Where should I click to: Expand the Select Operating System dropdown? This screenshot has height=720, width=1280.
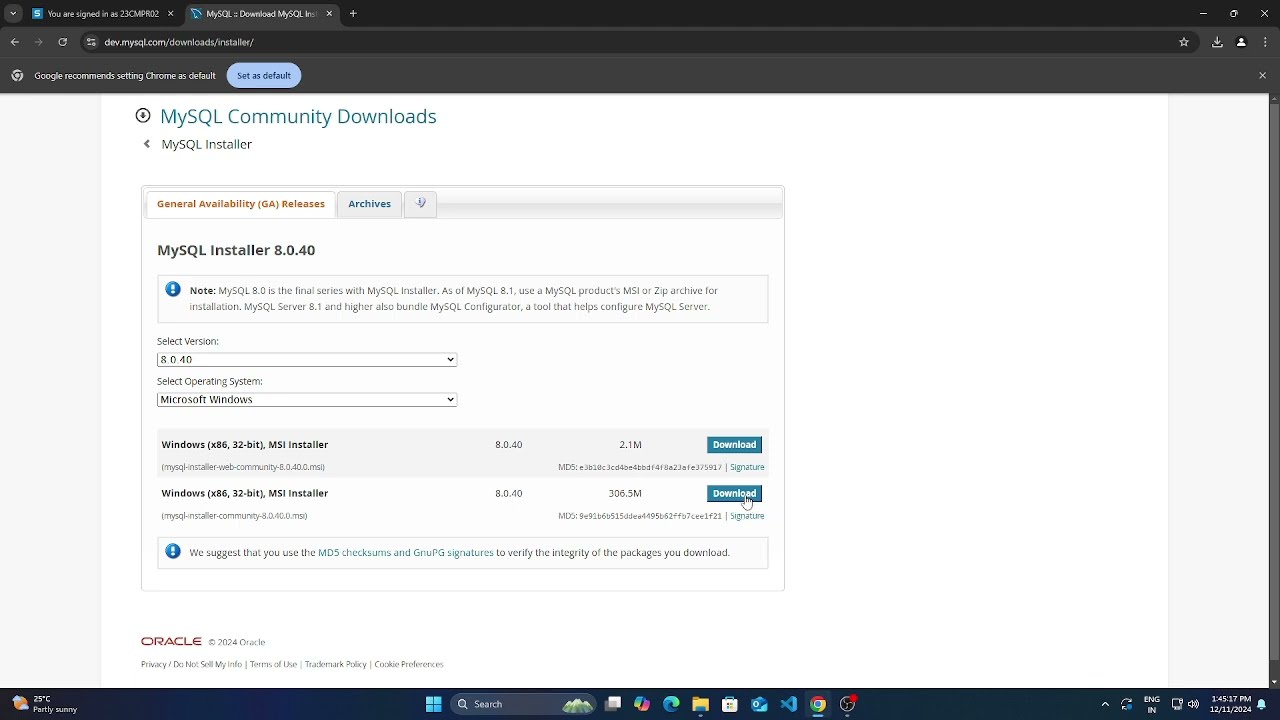click(307, 399)
